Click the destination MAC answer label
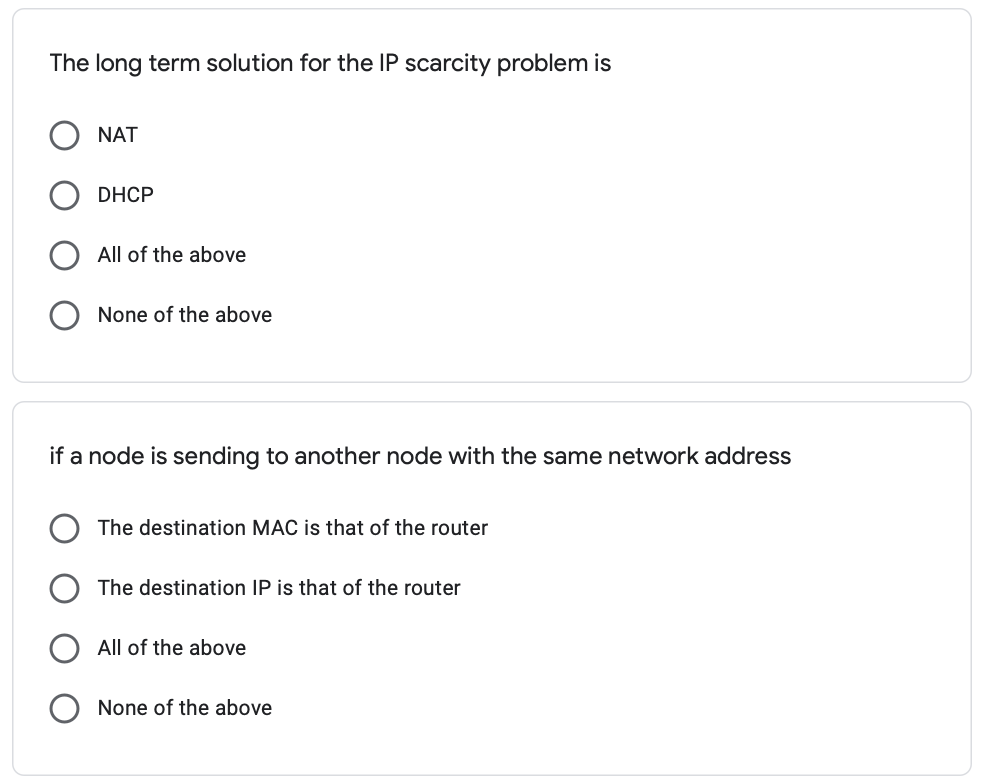Viewport: 1004px width, 784px height. [292, 528]
